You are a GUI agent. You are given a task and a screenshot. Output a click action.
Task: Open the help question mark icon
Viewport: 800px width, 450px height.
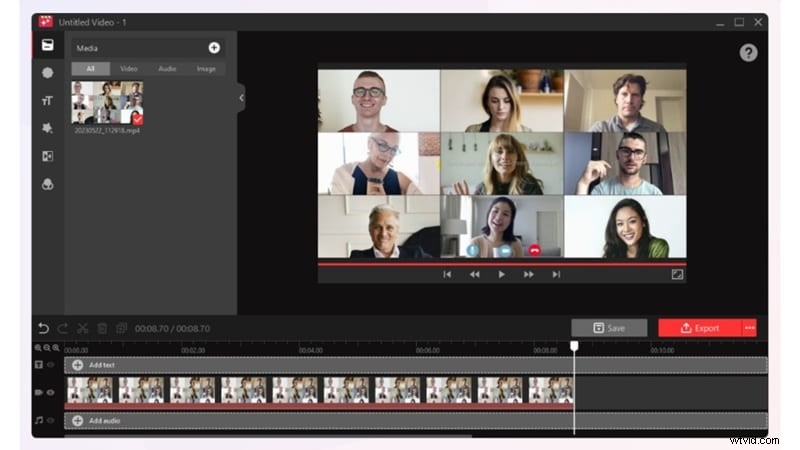click(748, 53)
